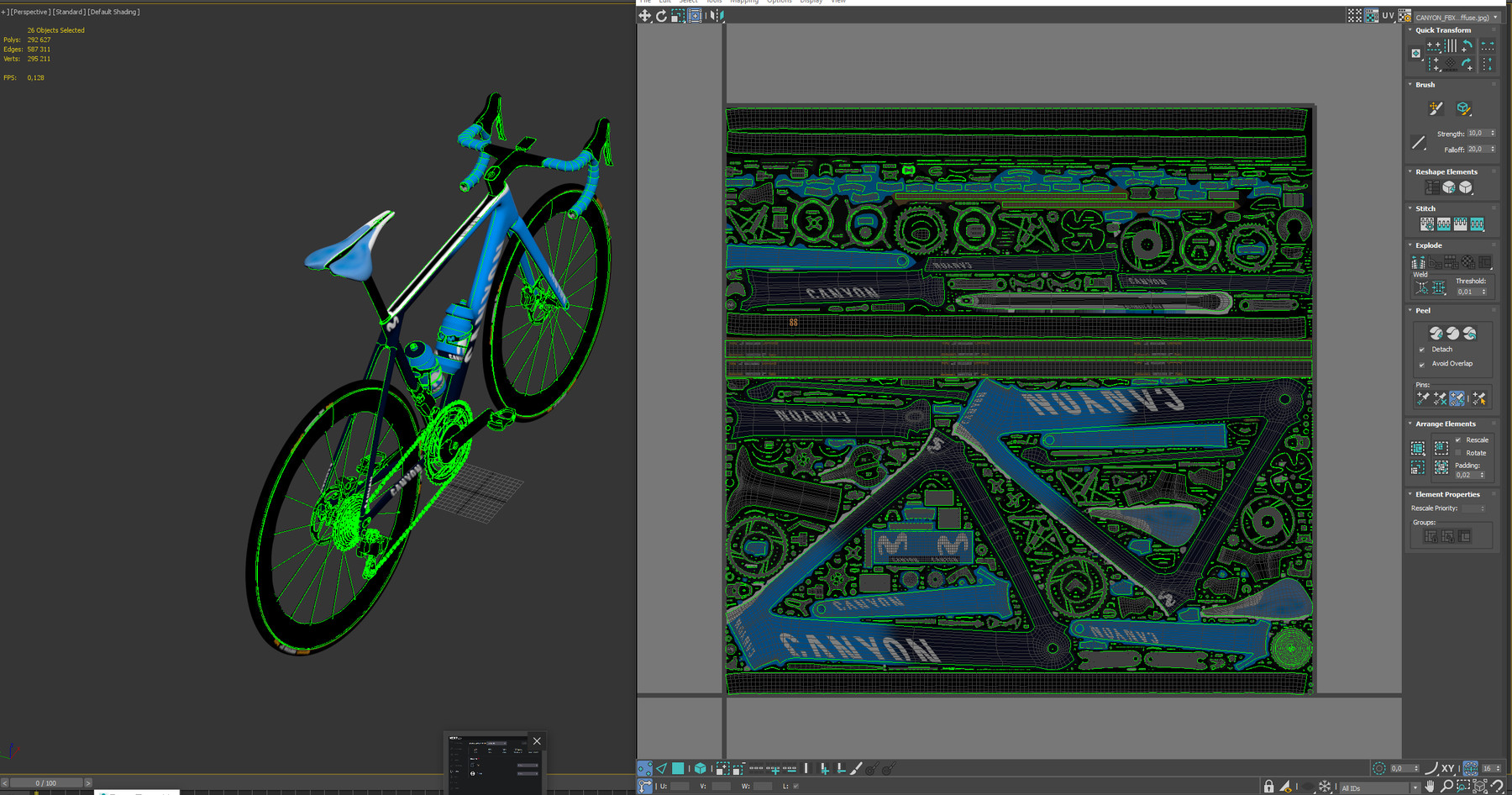Close the small popup thumbnail window

tap(537, 740)
